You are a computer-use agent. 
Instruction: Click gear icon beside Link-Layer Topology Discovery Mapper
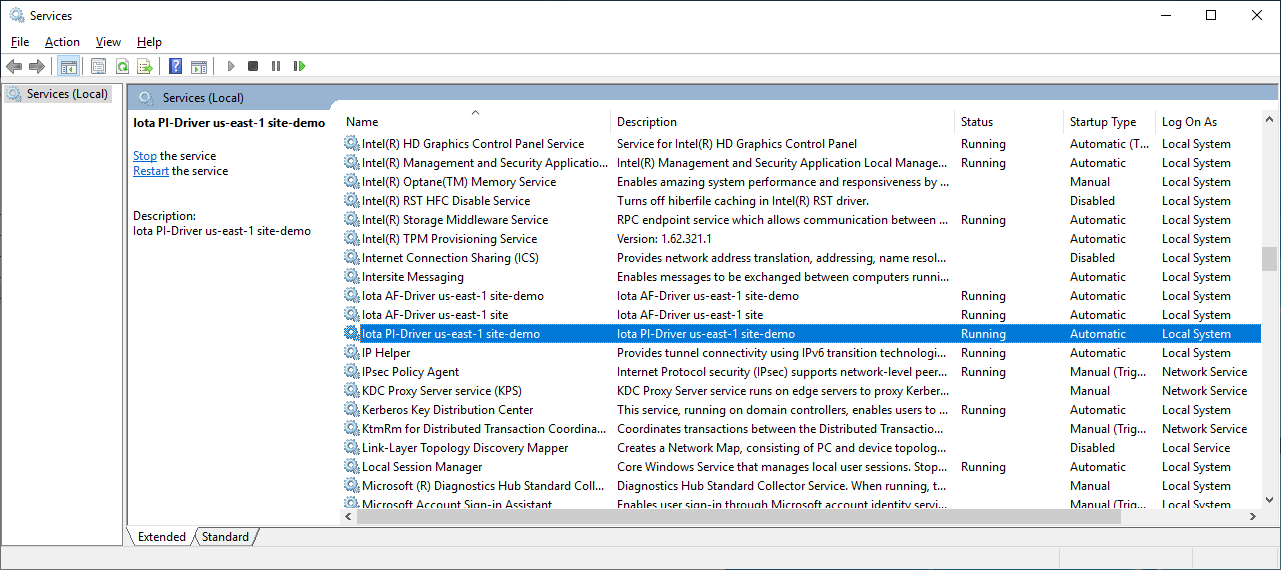click(352, 448)
